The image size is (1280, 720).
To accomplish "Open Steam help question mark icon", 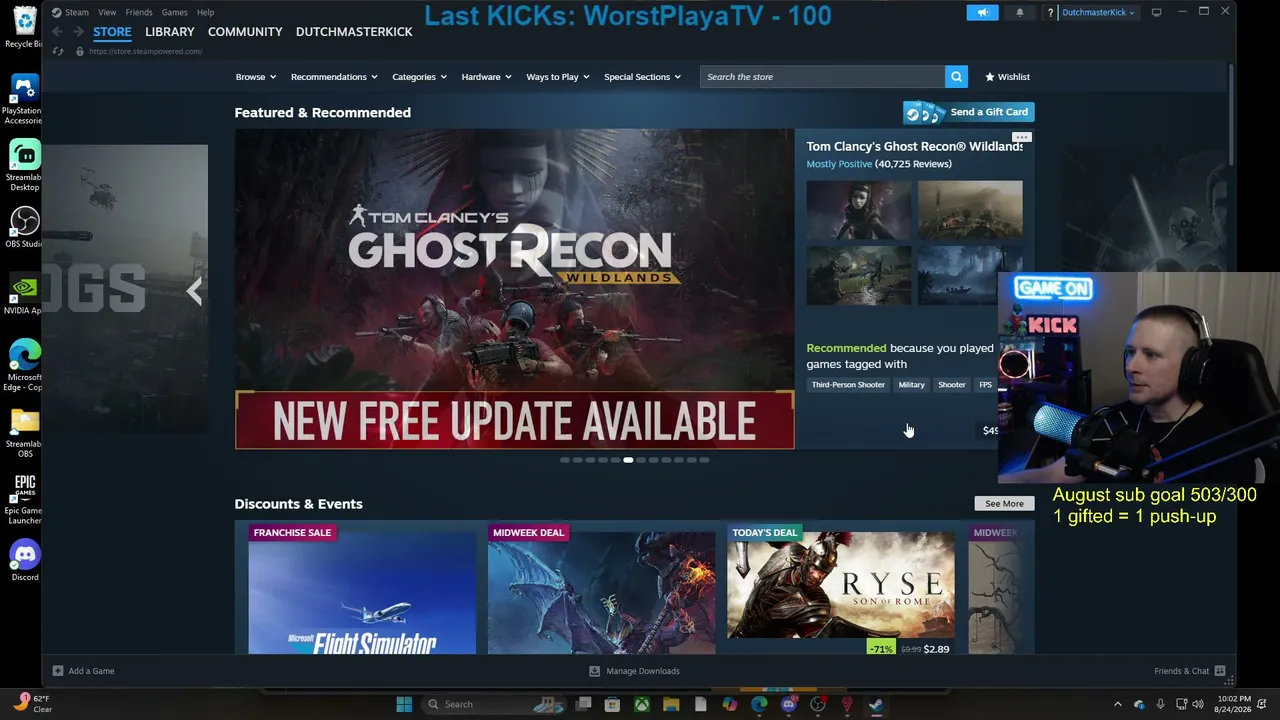I will coord(1050,12).
